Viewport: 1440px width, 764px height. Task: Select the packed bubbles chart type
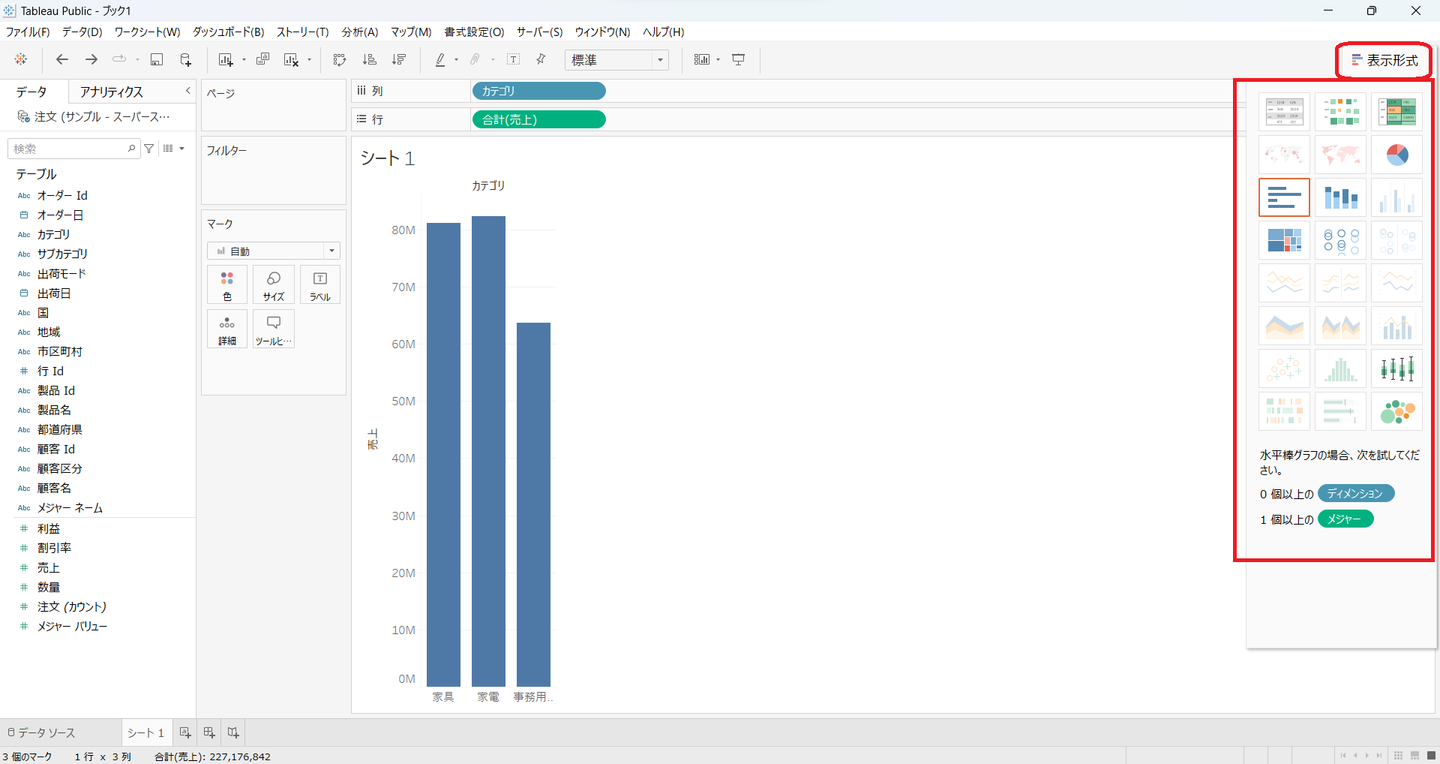click(x=1396, y=411)
